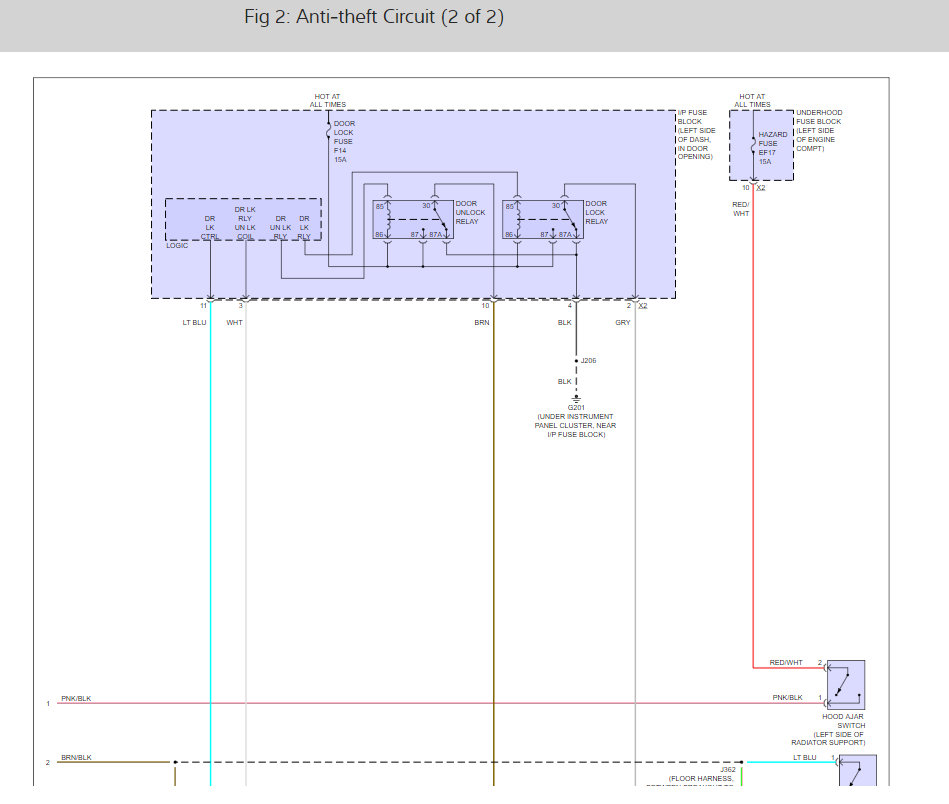Click the red RED/WHT vertical wire
This screenshot has height=804, width=949.
click(753, 424)
